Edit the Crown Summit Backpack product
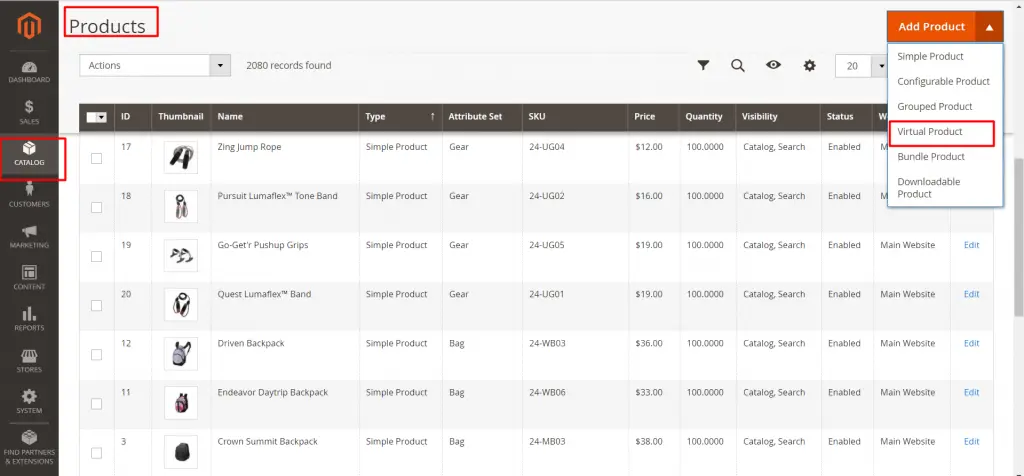Viewport: 1024px width, 476px height. (x=972, y=441)
